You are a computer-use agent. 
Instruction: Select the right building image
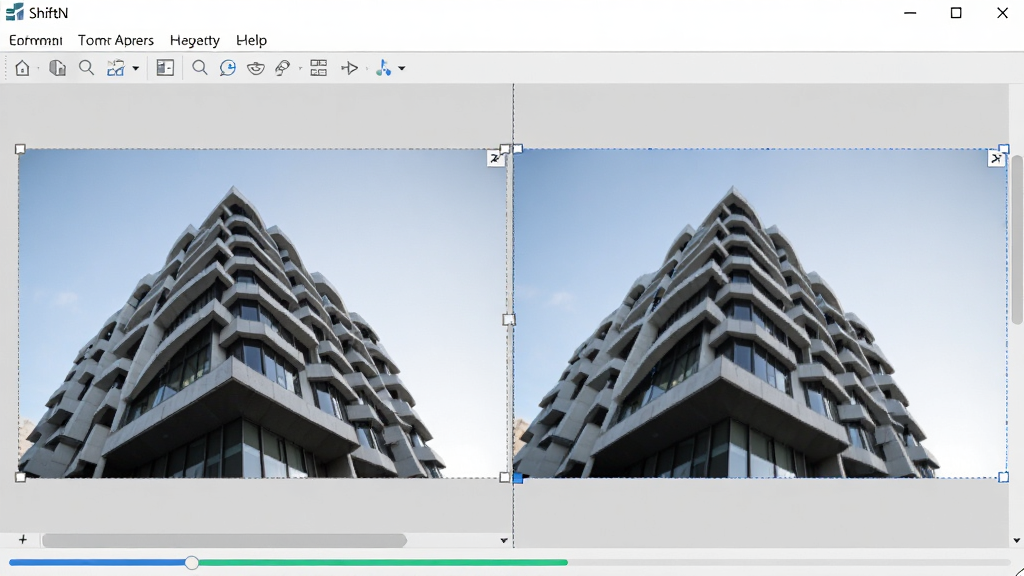pos(760,313)
